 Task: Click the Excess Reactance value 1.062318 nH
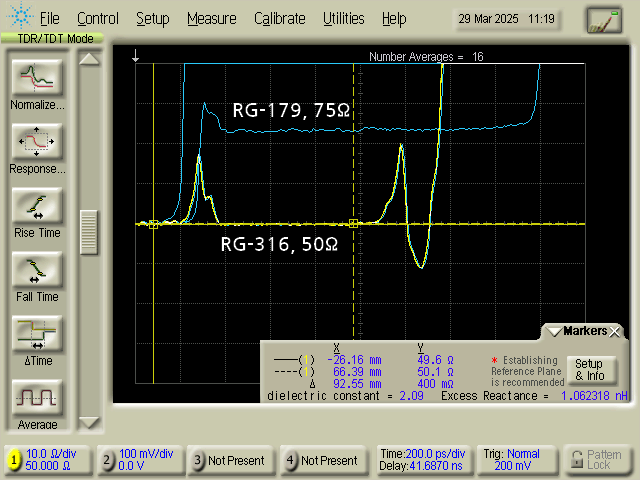pyautogui.click(x=594, y=396)
